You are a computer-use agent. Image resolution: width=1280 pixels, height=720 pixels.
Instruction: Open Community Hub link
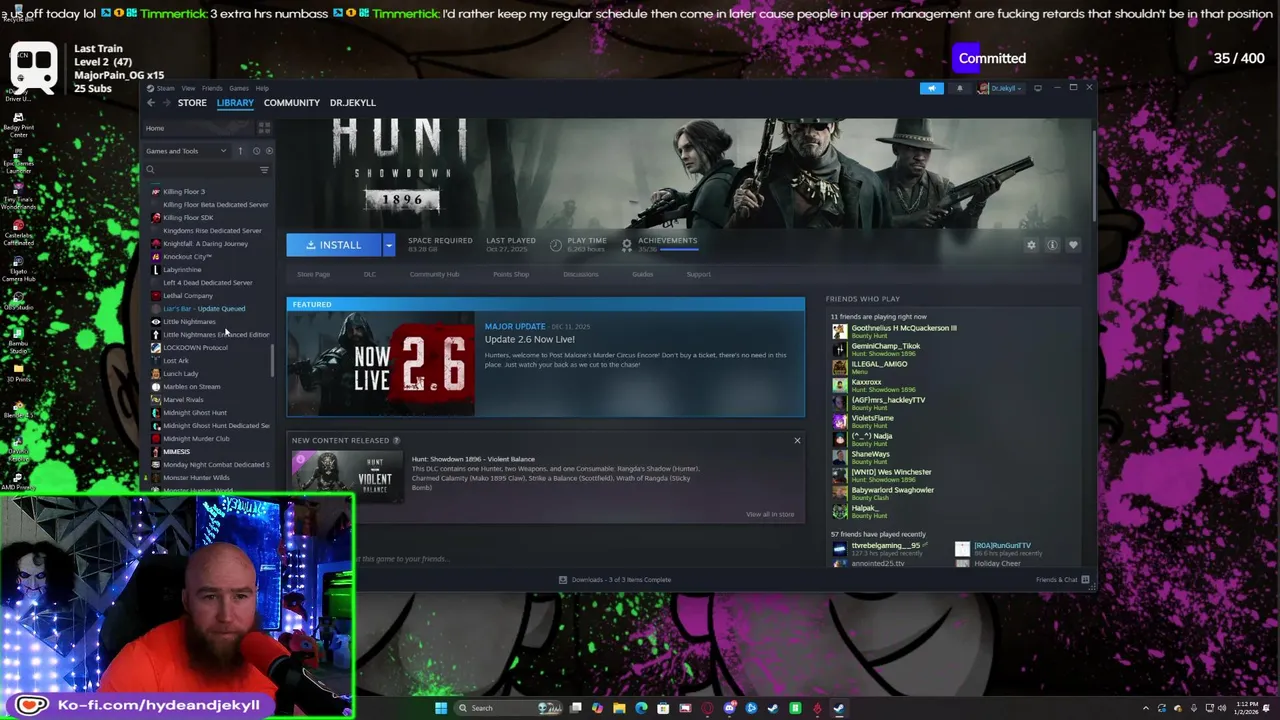tap(434, 274)
